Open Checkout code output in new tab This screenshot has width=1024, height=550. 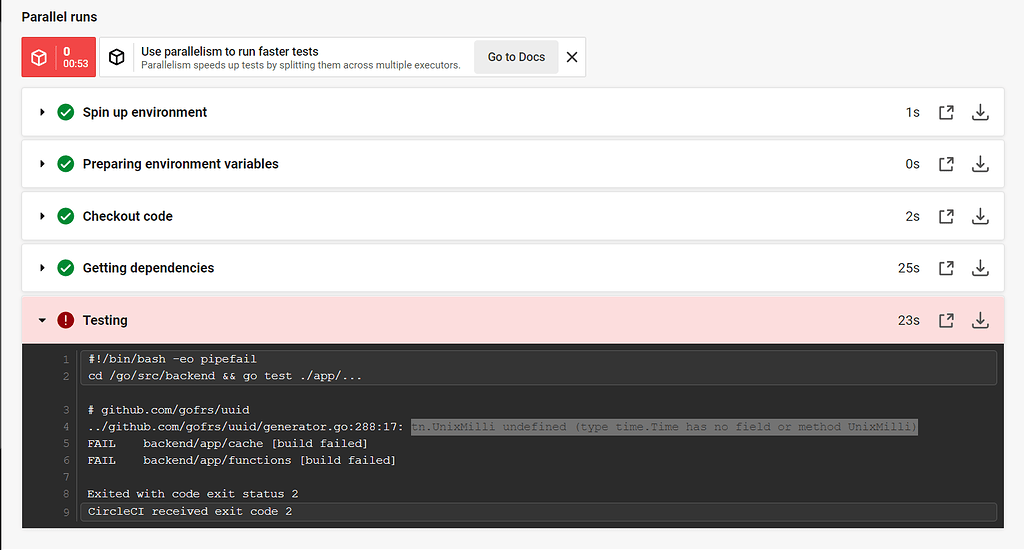(x=946, y=216)
